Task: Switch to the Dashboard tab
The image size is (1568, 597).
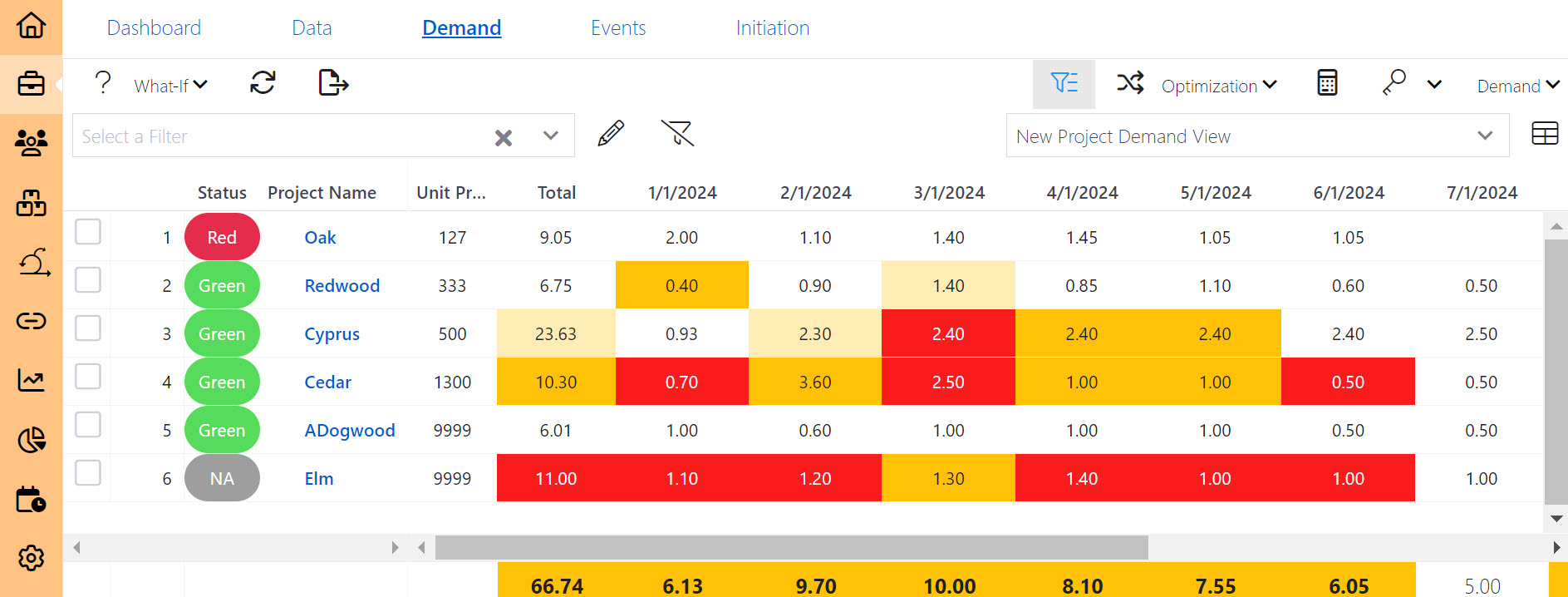Action: point(154,28)
